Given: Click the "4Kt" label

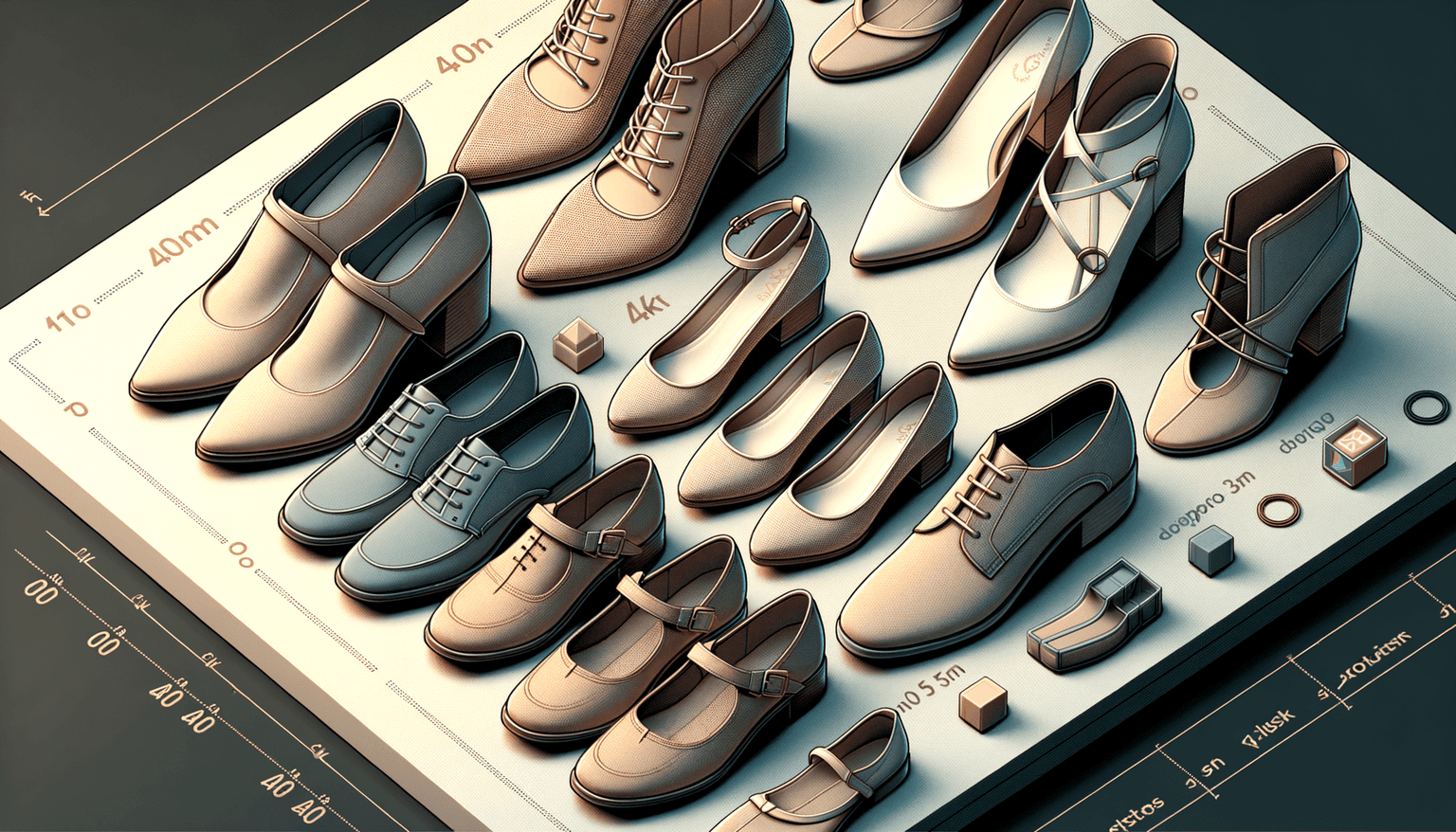Looking at the screenshot, I should (x=648, y=309).
